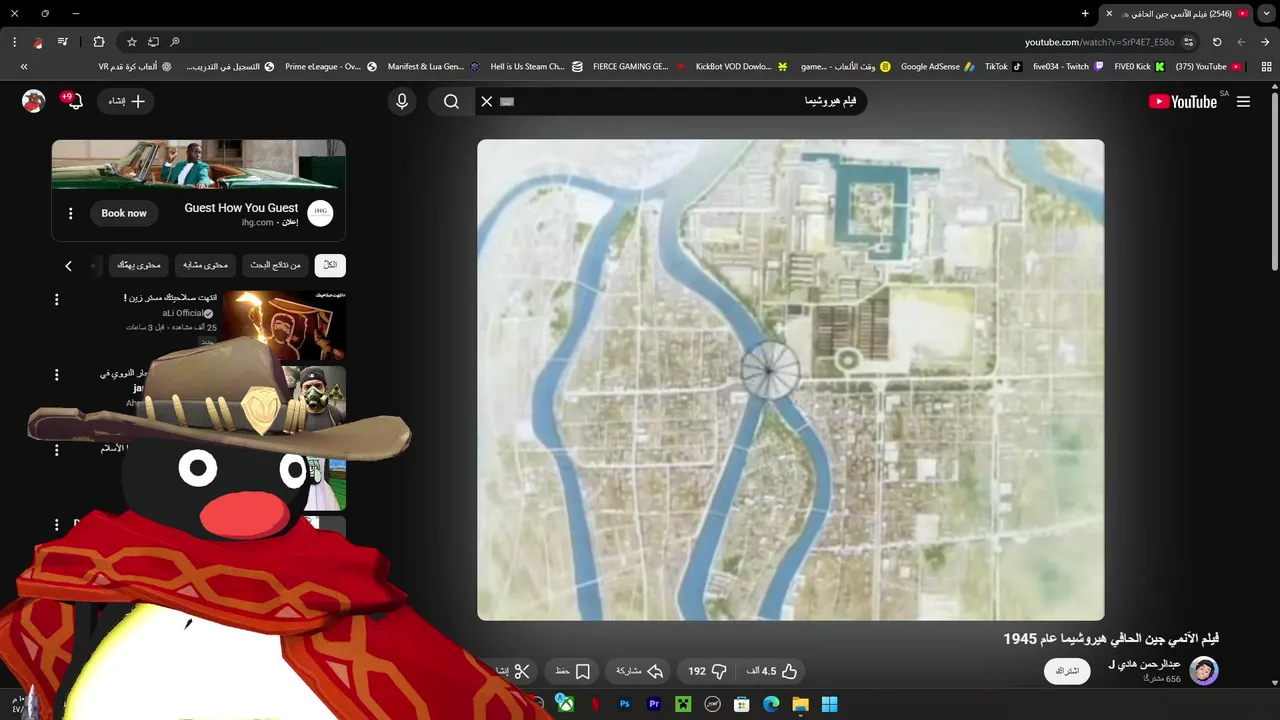Open the (375) YouTube bookmark

1208,67
